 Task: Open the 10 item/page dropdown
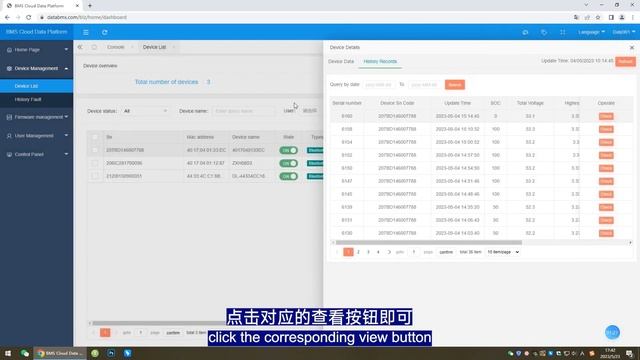click(503, 252)
